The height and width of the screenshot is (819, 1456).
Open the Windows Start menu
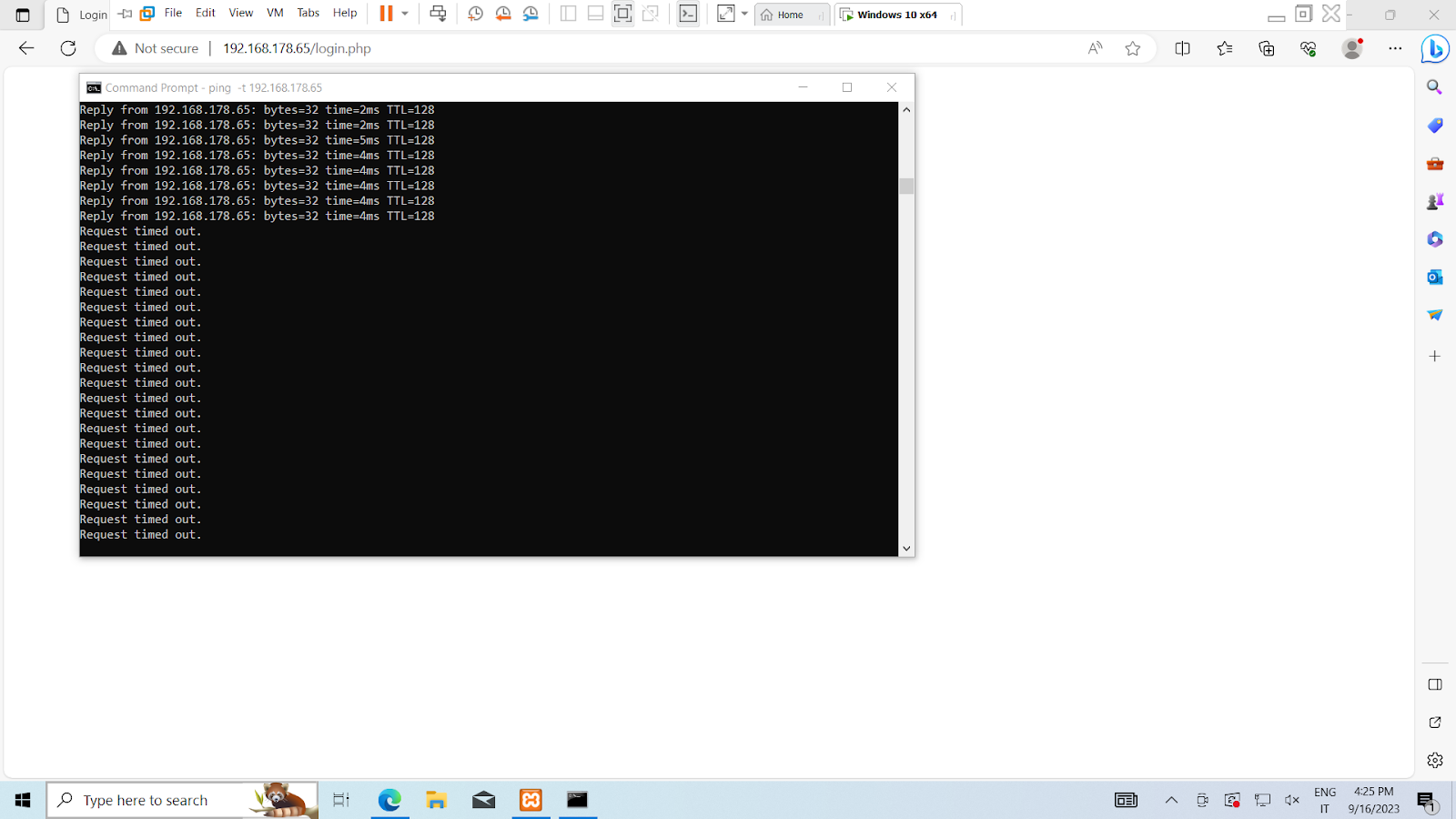pyautogui.click(x=23, y=800)
